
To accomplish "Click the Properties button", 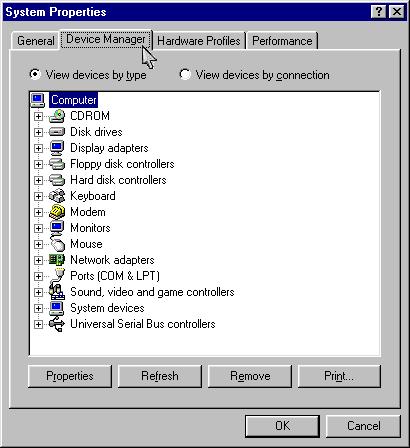I will pos(70,376).
